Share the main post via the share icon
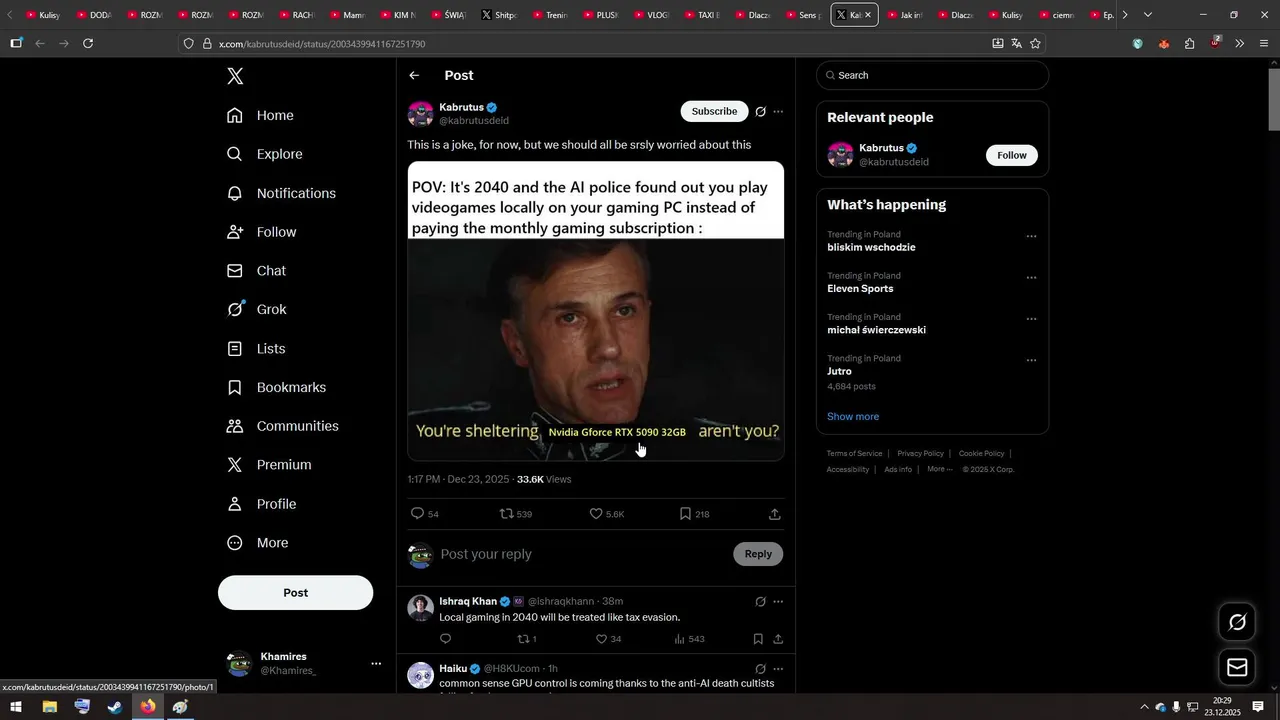 [775, 514]
